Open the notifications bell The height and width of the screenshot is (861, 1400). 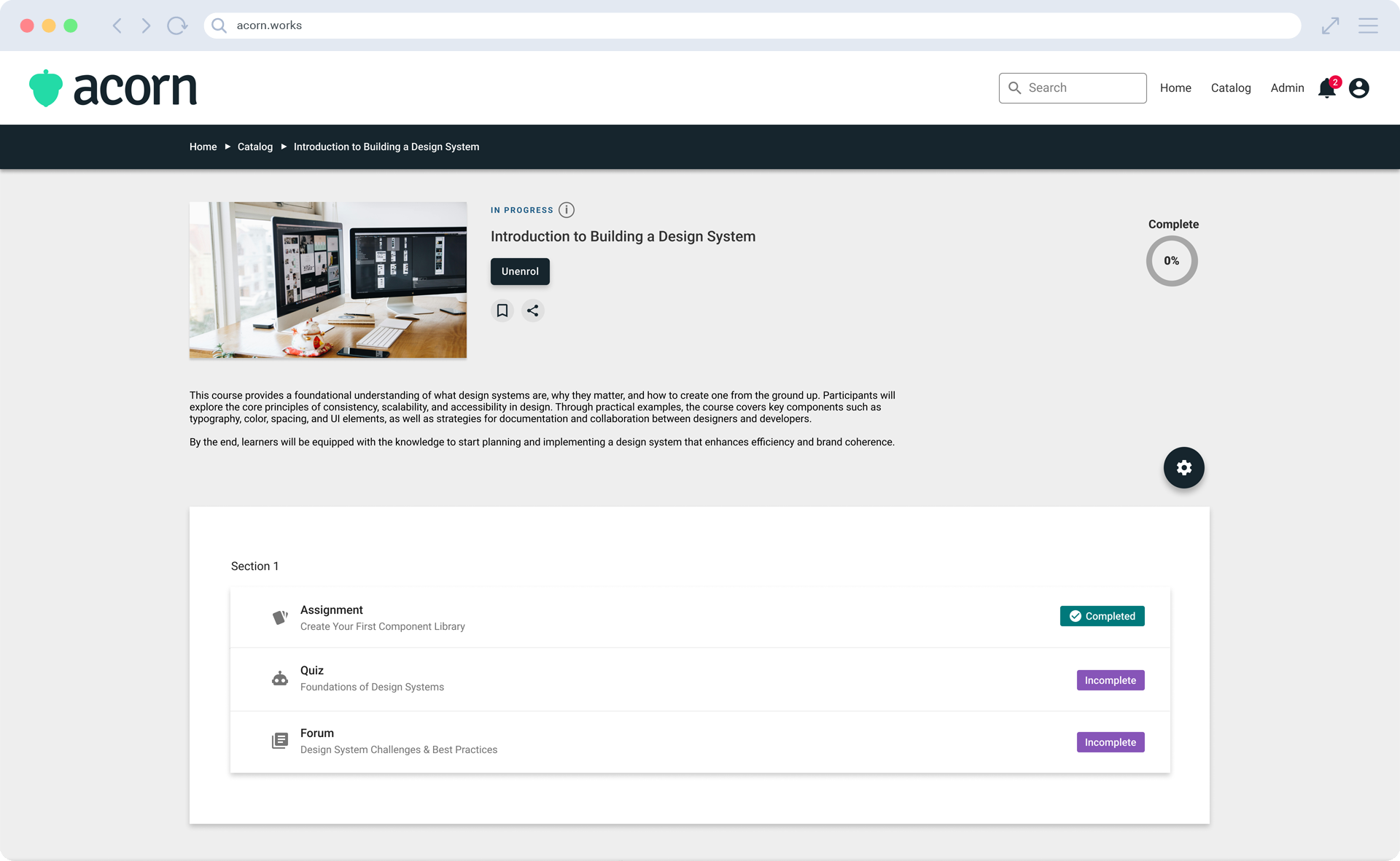click(x=1327, y=88)
